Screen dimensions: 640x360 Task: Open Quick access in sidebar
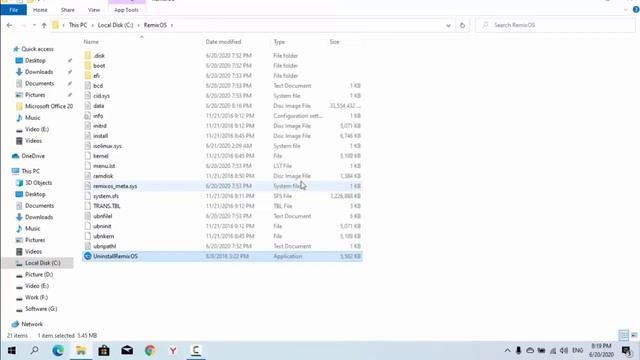click(x=37, y=49)
